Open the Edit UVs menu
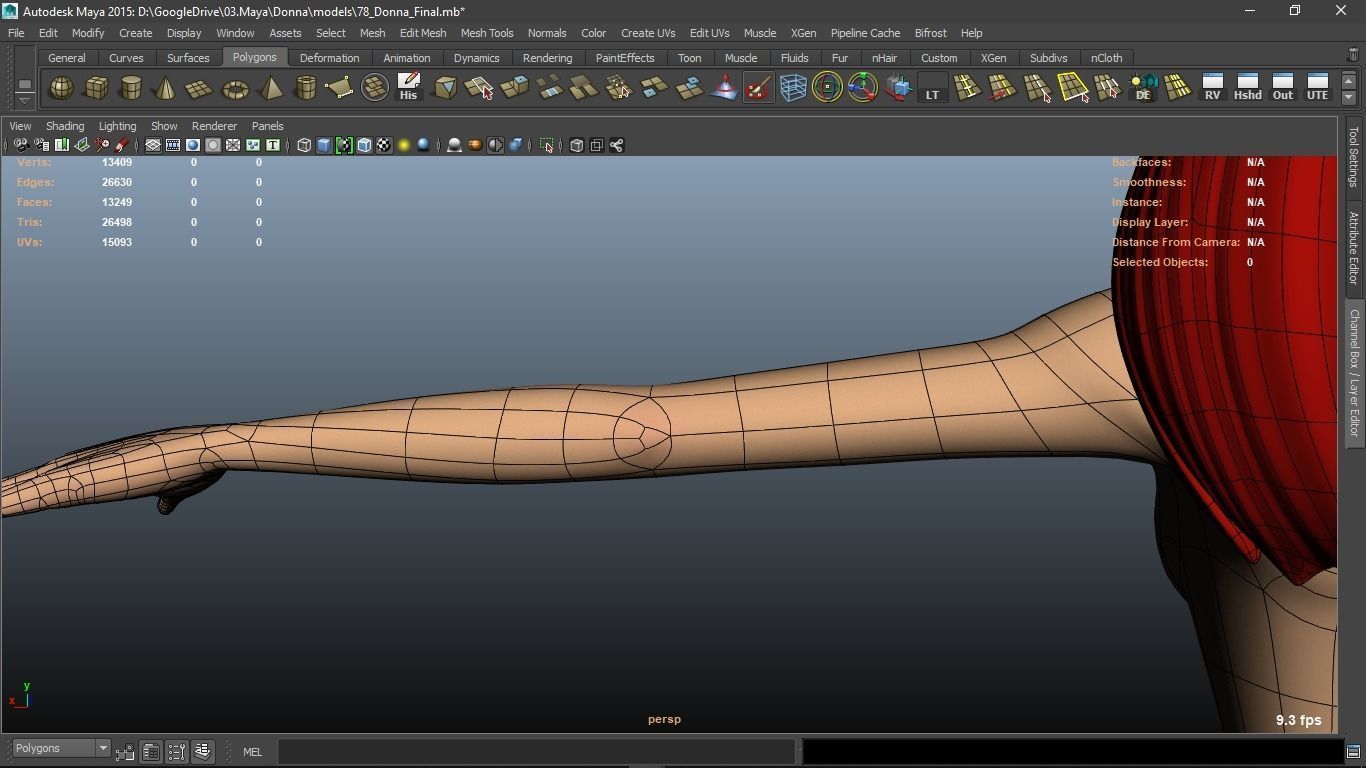Image resolution: width=1366 pixels, height=768 pixels. [x=709, y=33]
